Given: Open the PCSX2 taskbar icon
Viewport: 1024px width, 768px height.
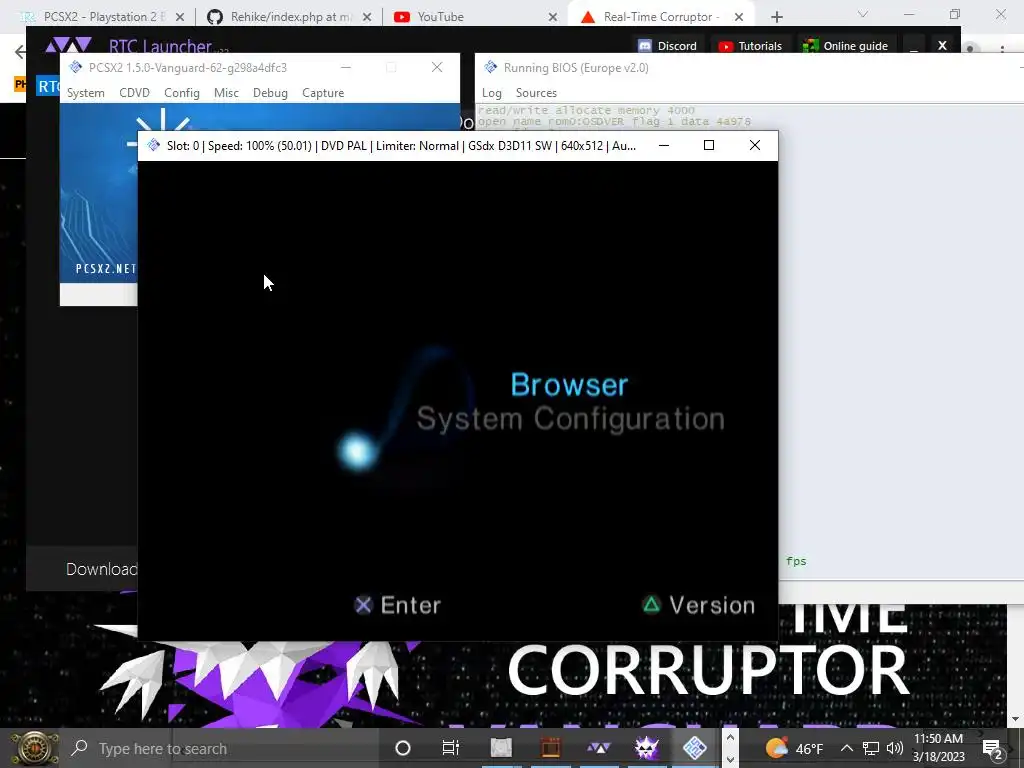Looking at the screenshot, I should tap(694, 748).
